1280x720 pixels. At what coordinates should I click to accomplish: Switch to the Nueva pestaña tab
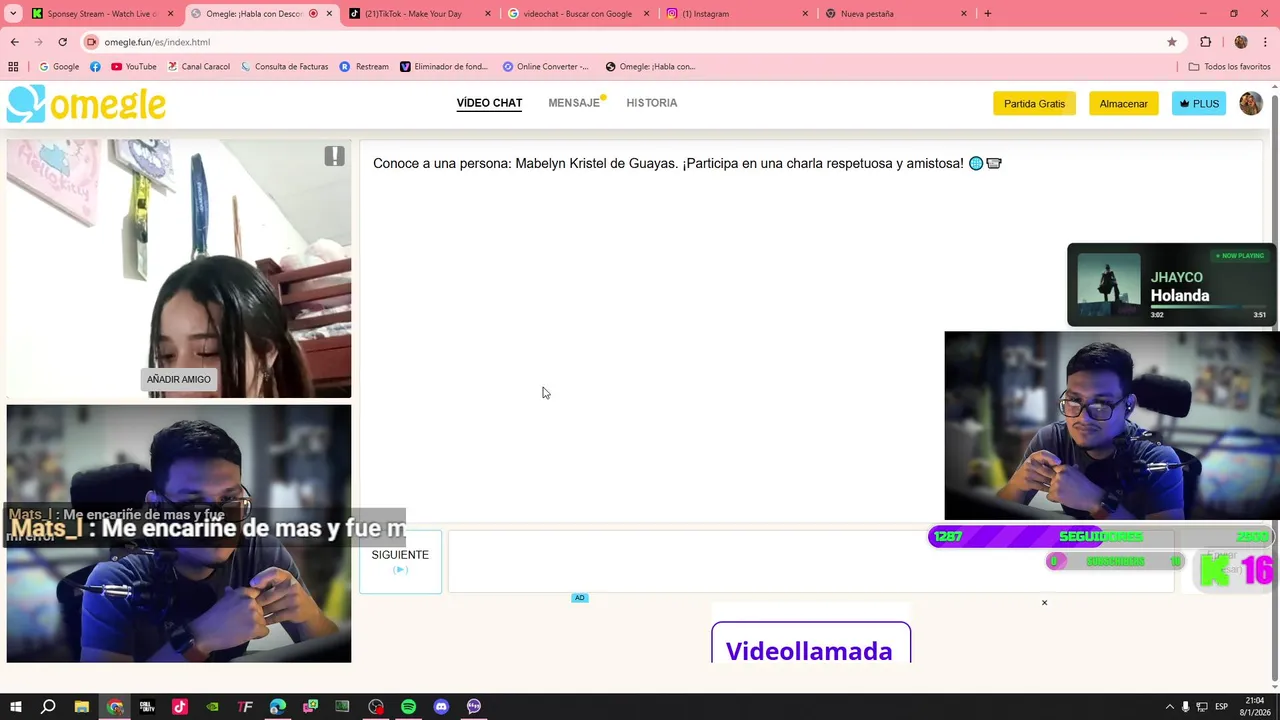(x=897, y=14)
